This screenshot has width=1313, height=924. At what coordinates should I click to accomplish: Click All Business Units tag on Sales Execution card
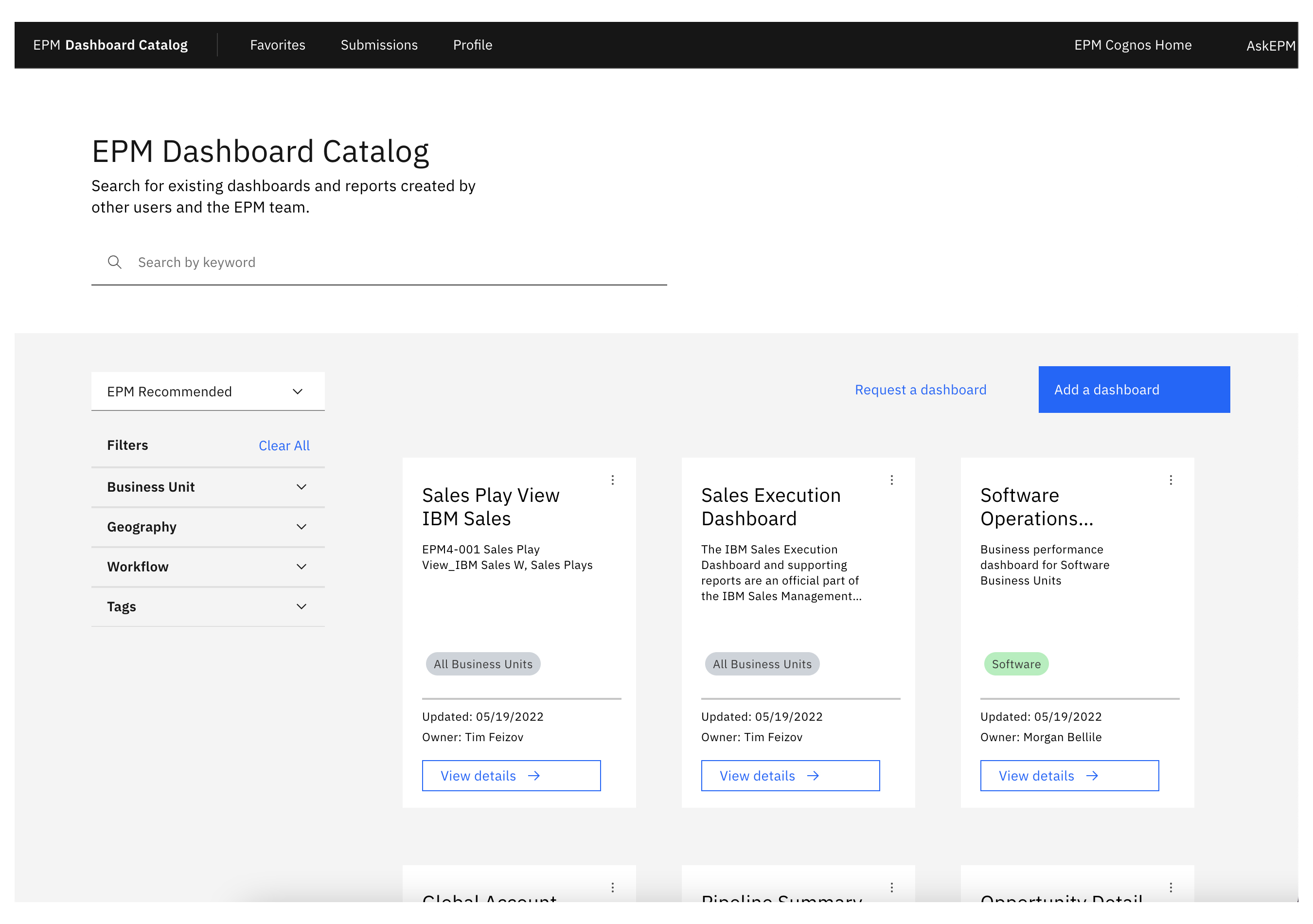(x=763, y=664)
